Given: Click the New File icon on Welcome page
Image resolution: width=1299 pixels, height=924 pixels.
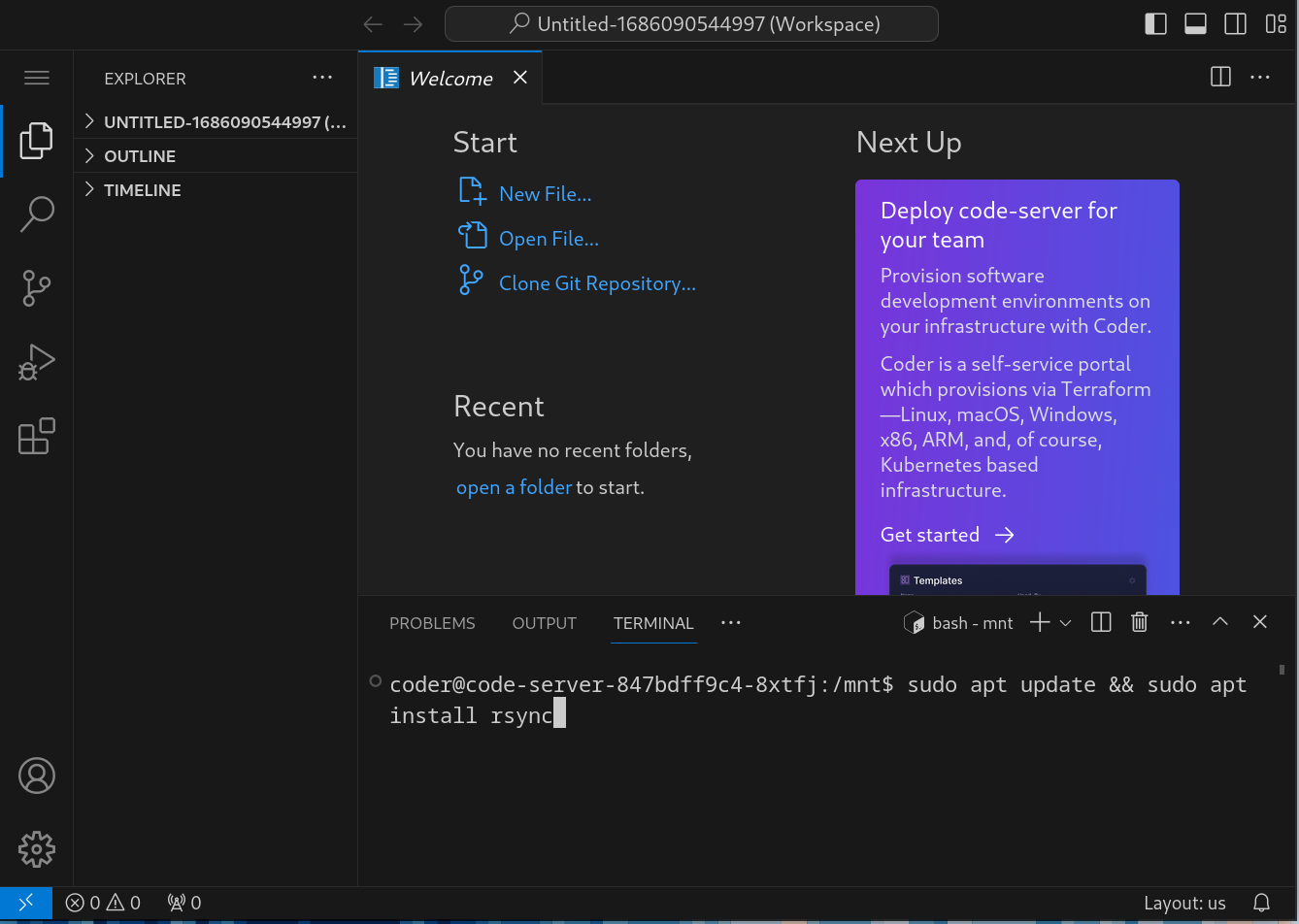Looking at the screenshot, I should point(472,191).
